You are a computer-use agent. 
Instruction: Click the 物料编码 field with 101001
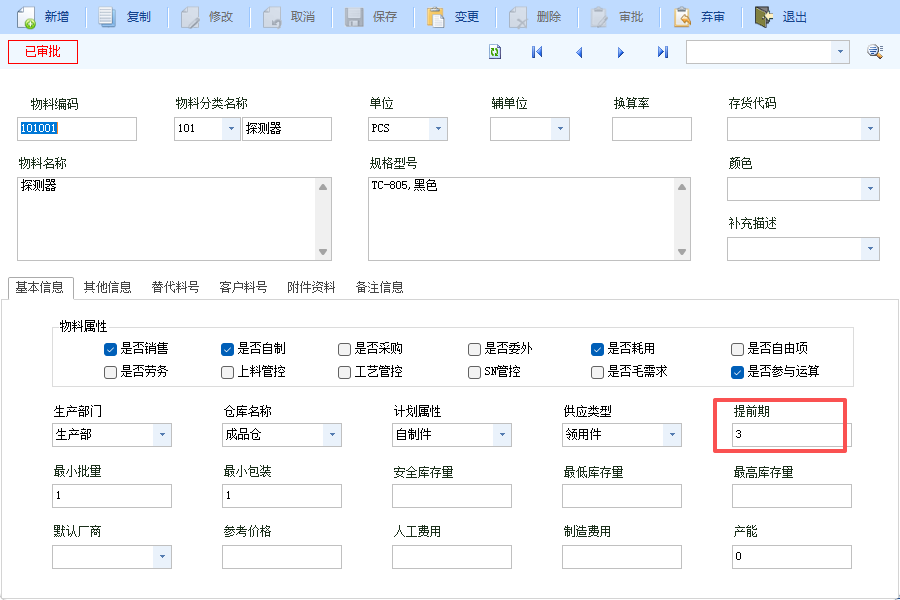click(77, 129)
